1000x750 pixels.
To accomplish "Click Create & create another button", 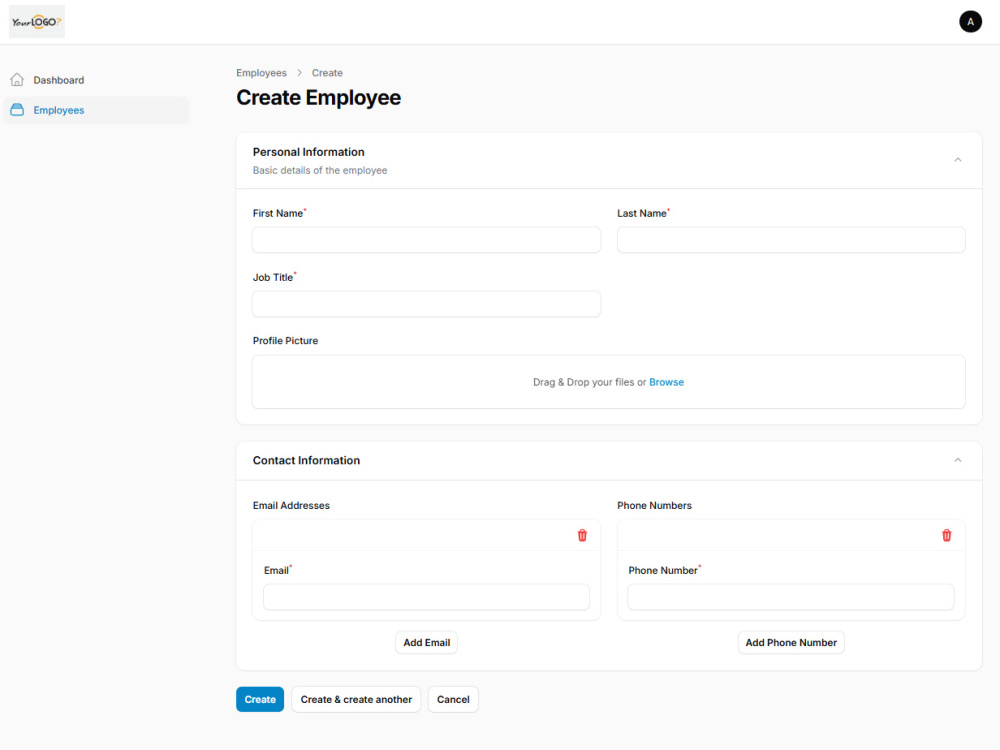I will 356,699.
